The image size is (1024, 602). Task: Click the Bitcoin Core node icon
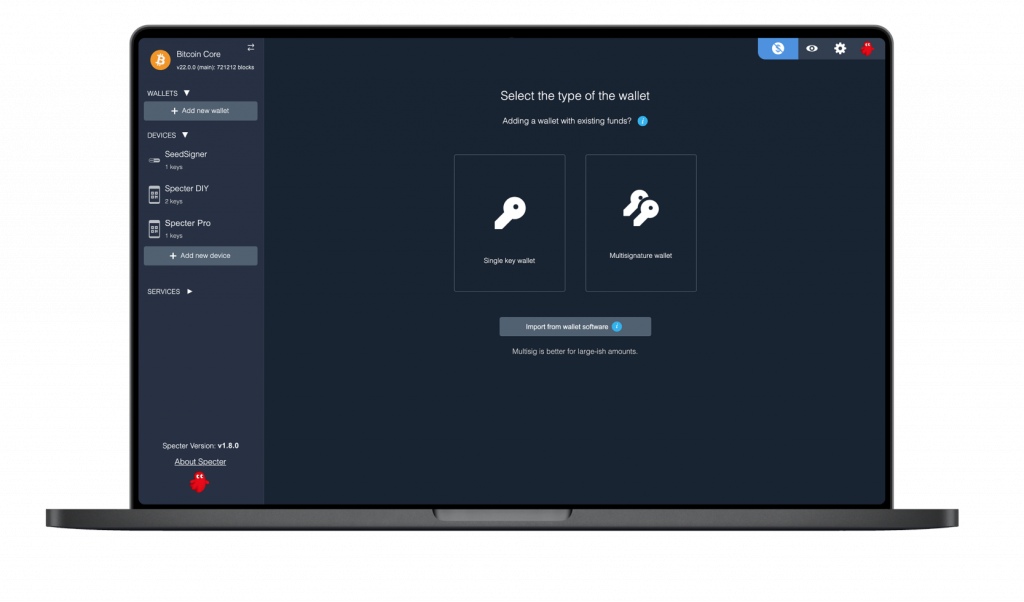(159, 58)
